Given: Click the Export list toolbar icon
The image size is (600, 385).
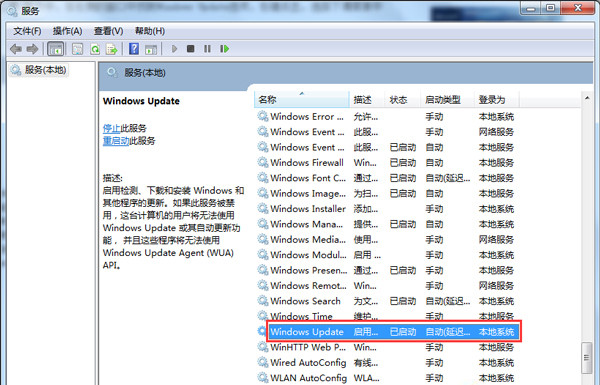Looking at the screenshot, I should tap(112, 49).
